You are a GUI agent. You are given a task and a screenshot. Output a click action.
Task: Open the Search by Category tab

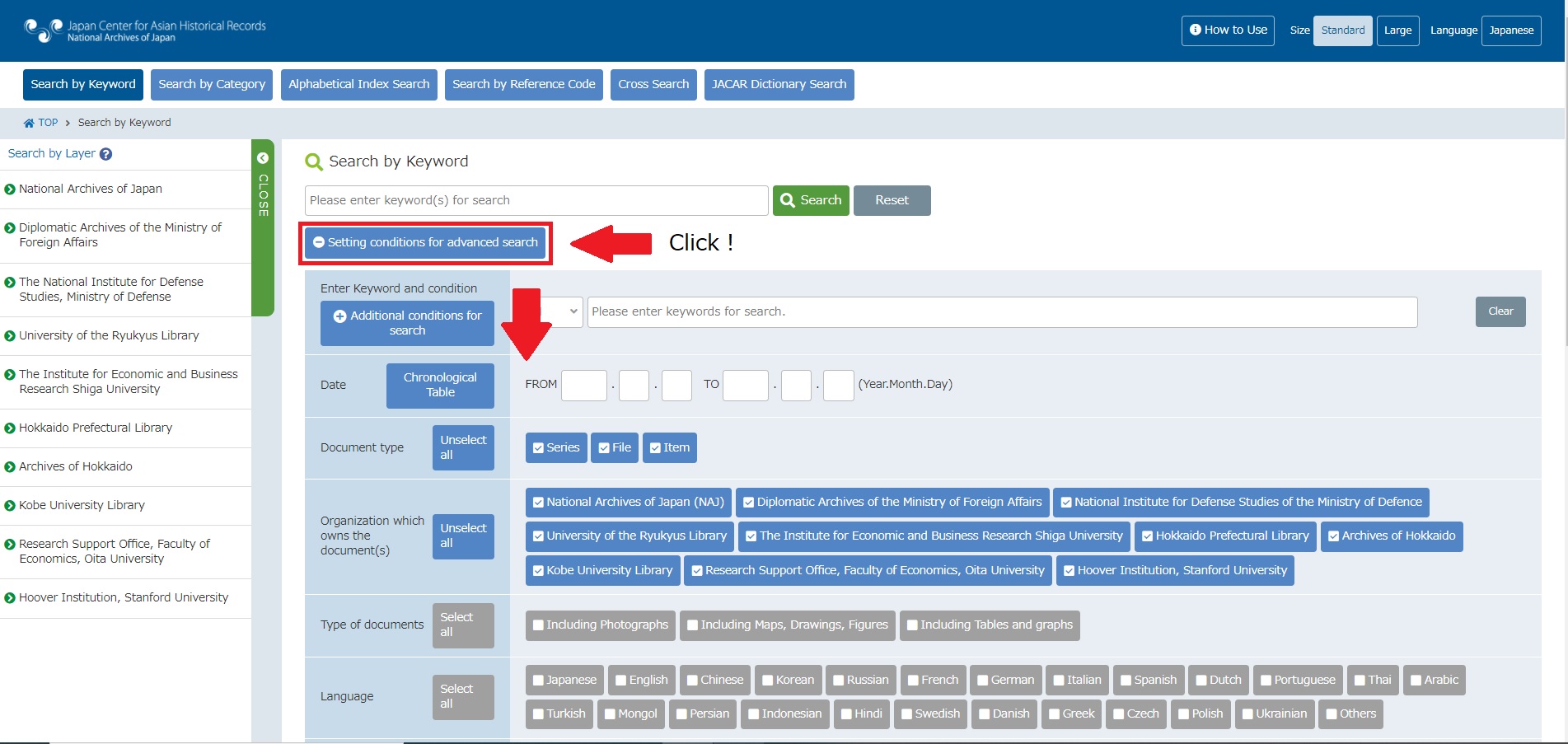click(212, 85)
